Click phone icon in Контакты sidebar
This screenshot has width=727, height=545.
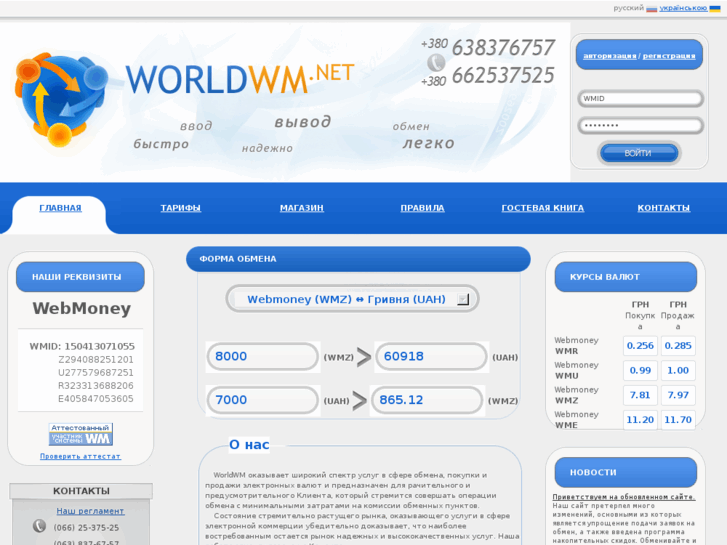click(39, 526)
